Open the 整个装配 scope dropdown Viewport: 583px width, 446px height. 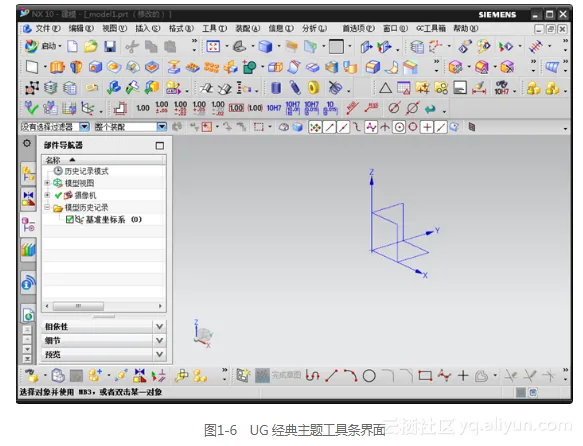tap(161, 127)
